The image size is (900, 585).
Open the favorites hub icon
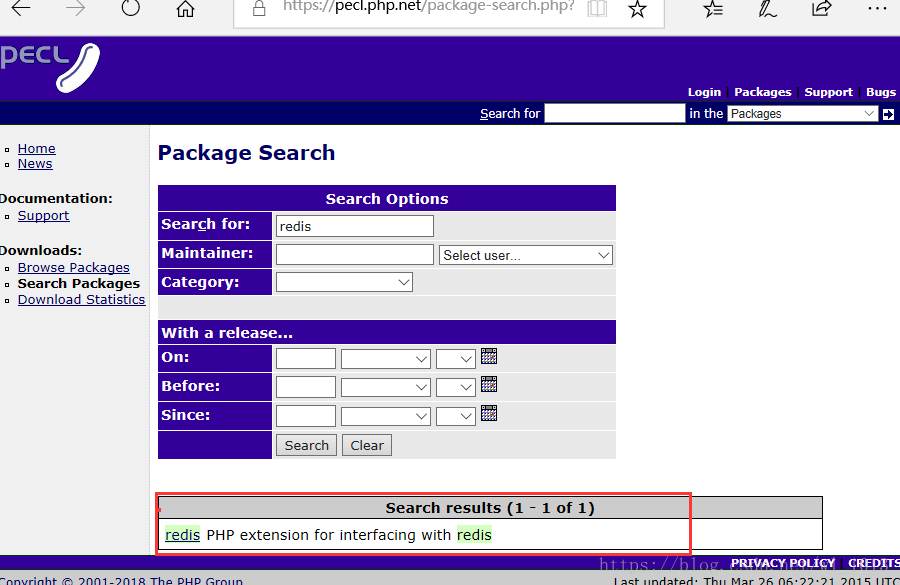pos(713,8)
